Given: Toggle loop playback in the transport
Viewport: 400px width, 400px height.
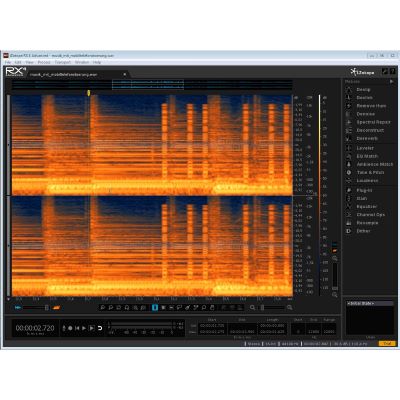Looking at the screenshot, I should (100, 328).
